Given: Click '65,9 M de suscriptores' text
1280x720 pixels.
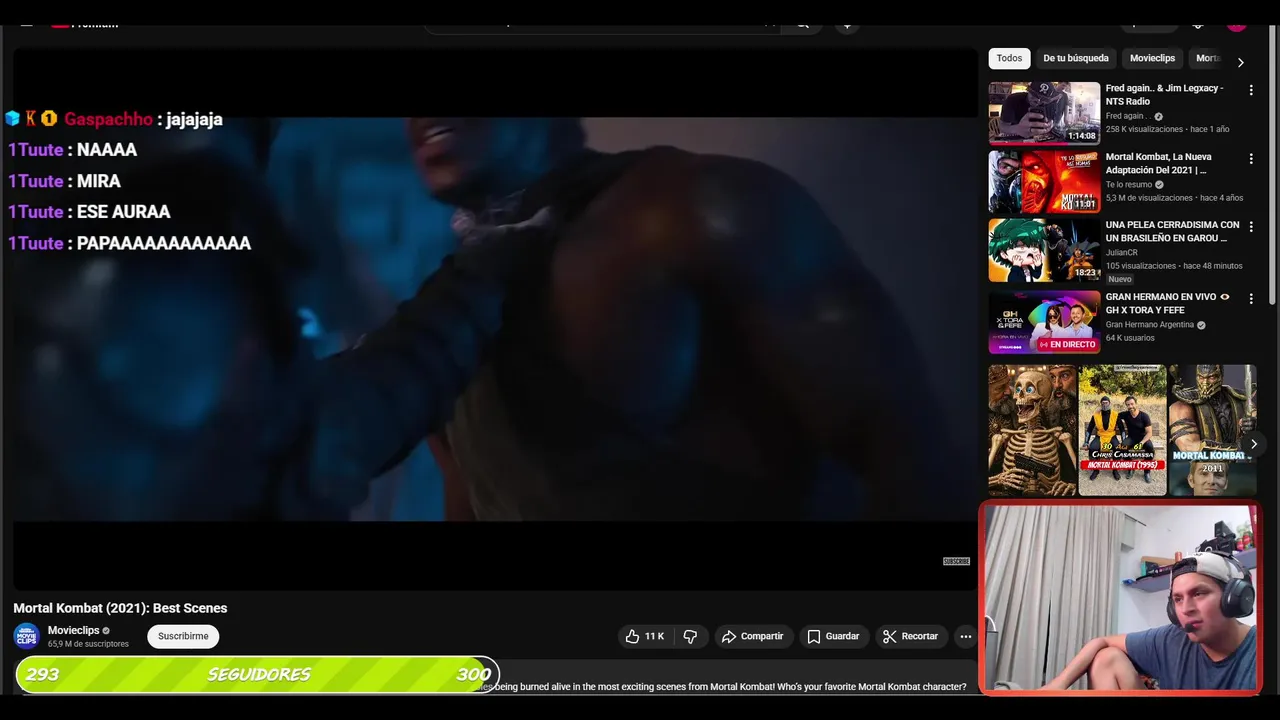Looking at the screenshot, I should (x=88, y=644).
